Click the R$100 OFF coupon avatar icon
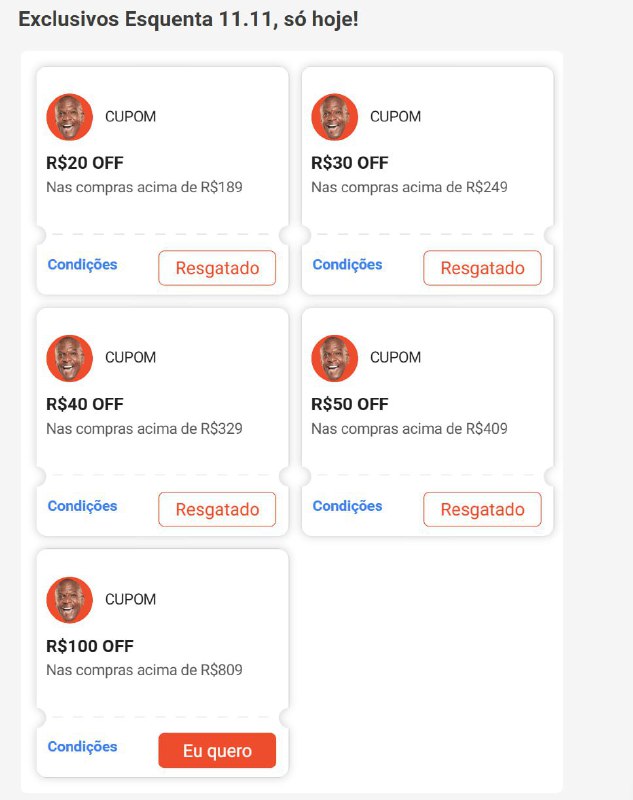Viewport: 633px width, 800px height. tap(69, 600)
